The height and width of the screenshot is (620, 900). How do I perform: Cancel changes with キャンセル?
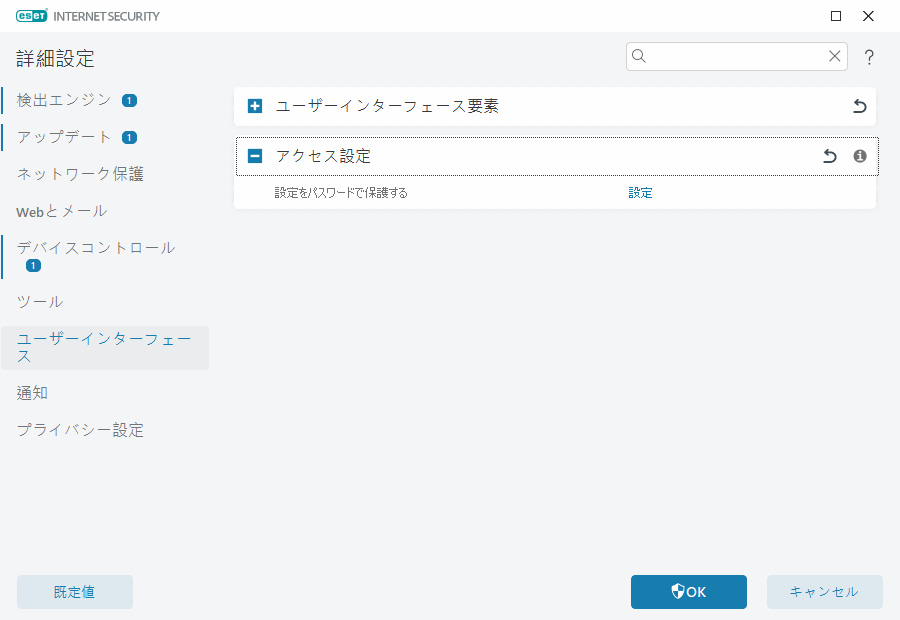pos(825,592)
